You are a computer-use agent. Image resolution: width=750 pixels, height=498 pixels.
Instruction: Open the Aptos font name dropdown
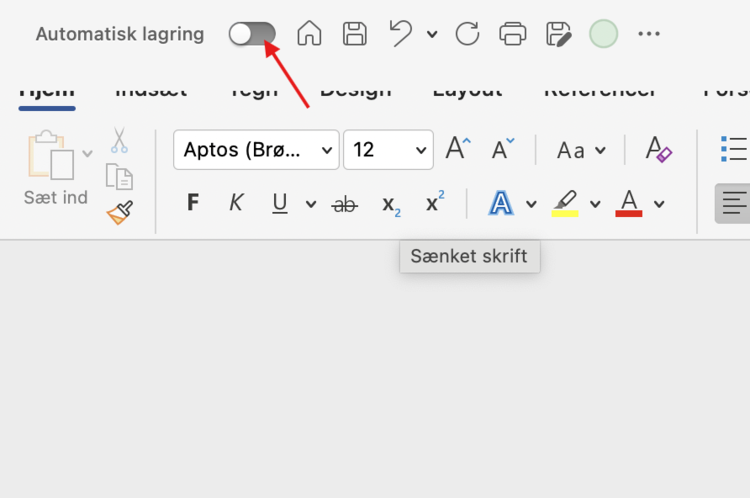(x=256, y=150)
